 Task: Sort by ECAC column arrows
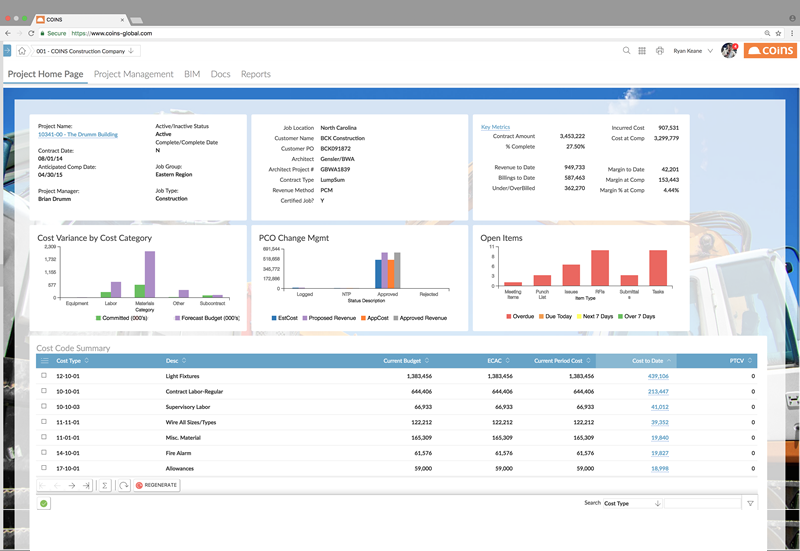(508, 361)
